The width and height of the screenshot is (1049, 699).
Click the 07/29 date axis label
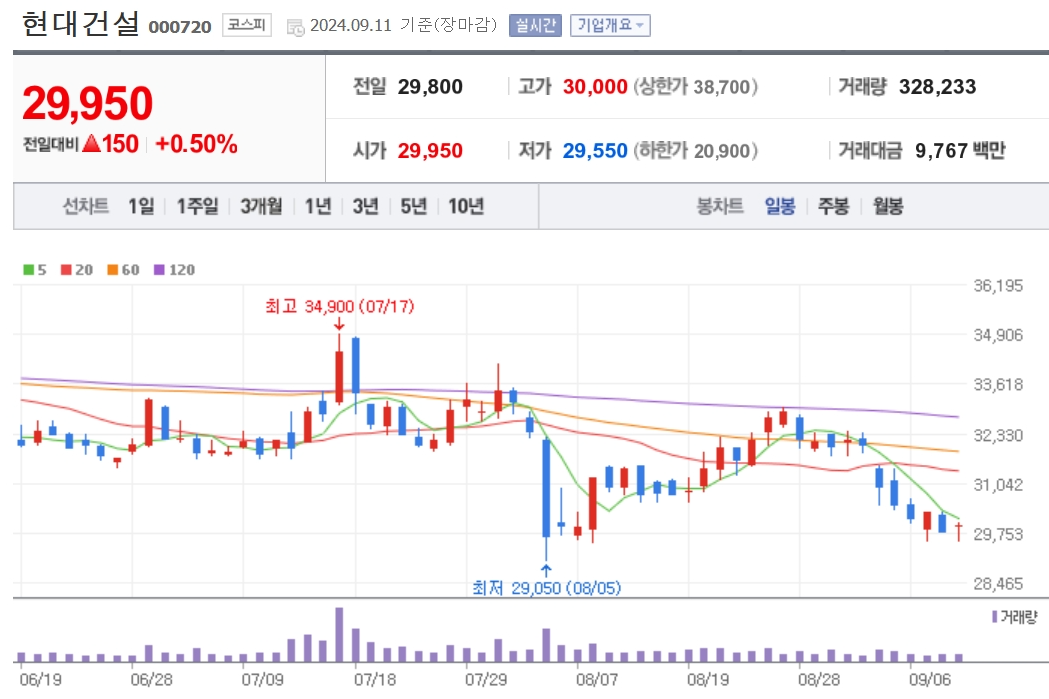(x=486, y=680)
